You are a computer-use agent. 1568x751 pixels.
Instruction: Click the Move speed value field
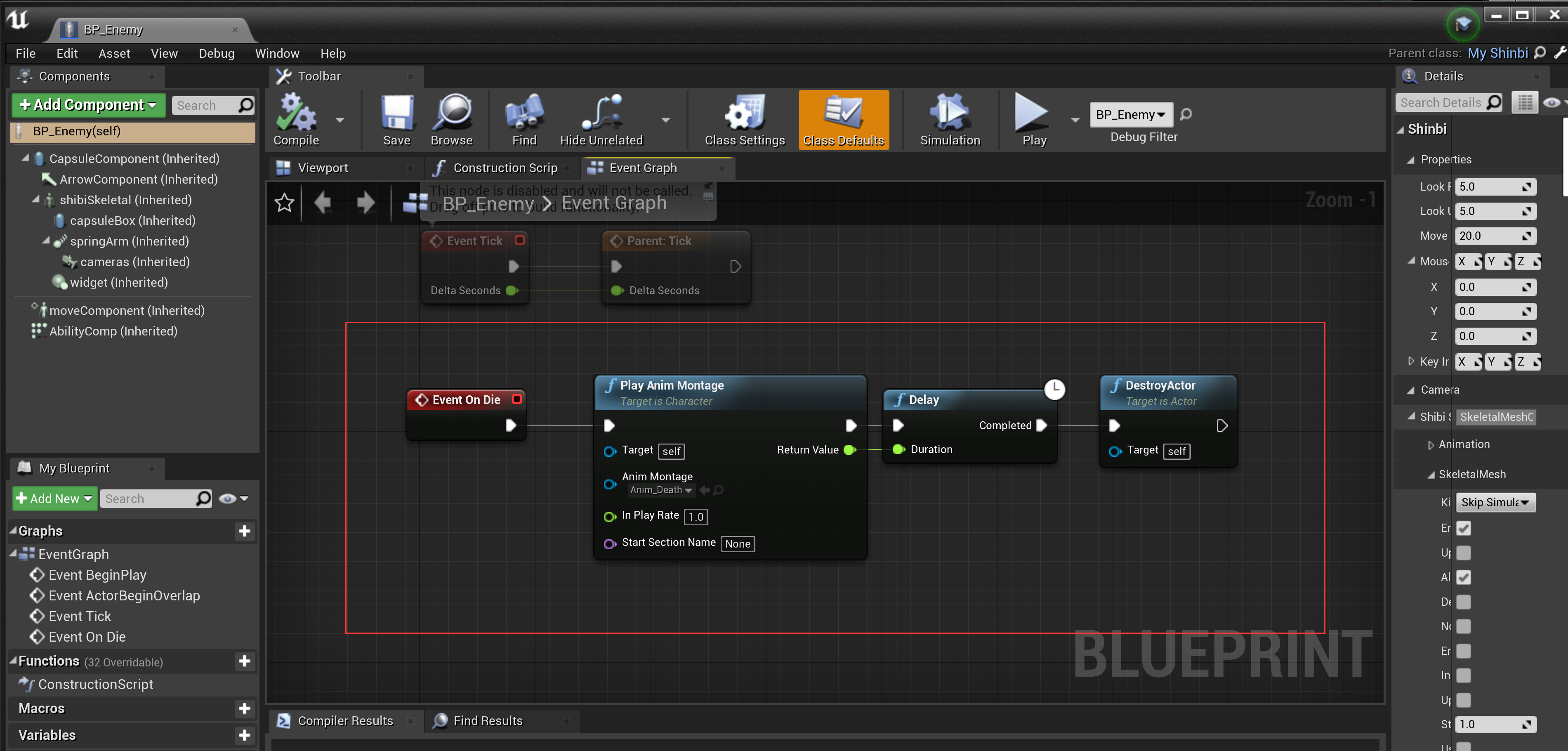coord(1488,236)
